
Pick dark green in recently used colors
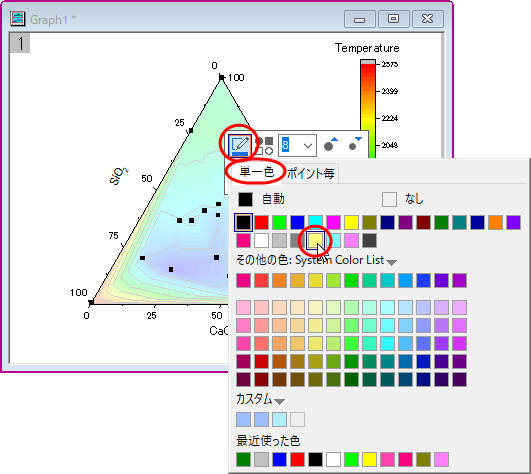point(243,459)
